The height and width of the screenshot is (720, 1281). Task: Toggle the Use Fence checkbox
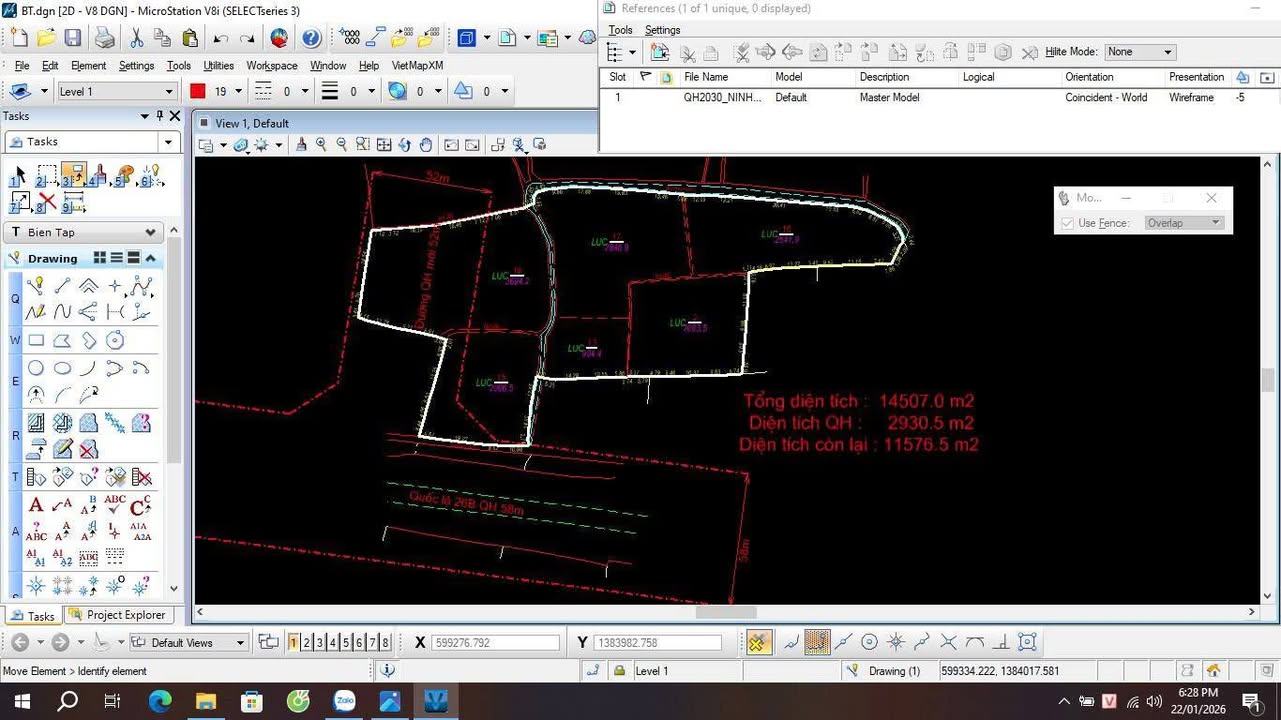1067,223
